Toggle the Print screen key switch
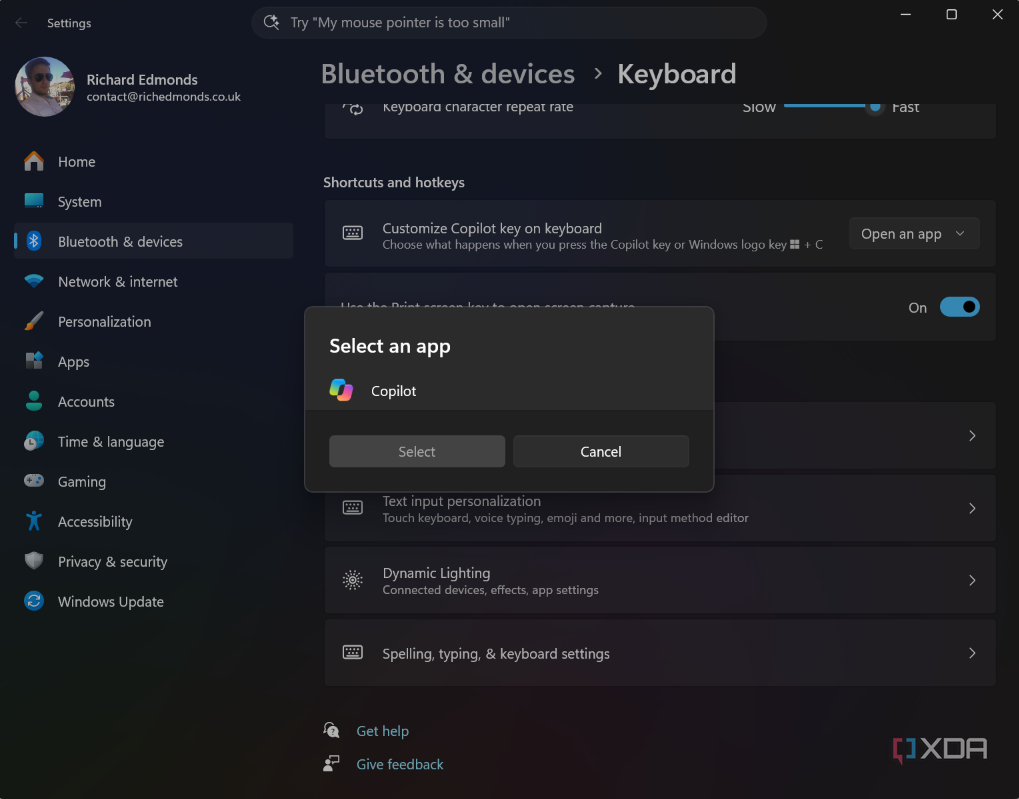The height and width of the screenshot is (799, 1019). point(959,307)
